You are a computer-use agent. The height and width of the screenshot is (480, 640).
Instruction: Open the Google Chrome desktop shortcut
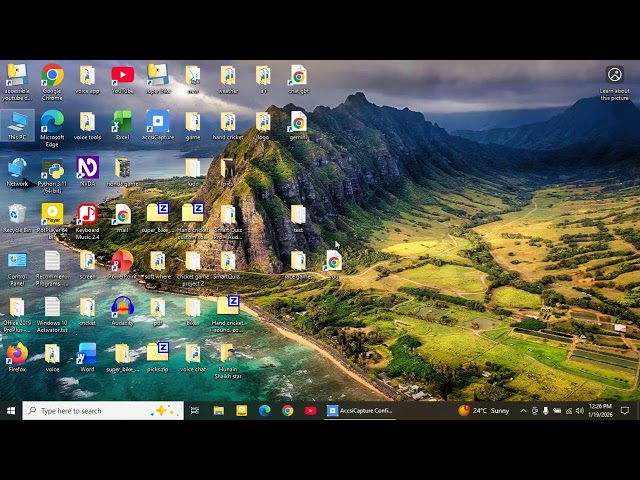[52, 81]
